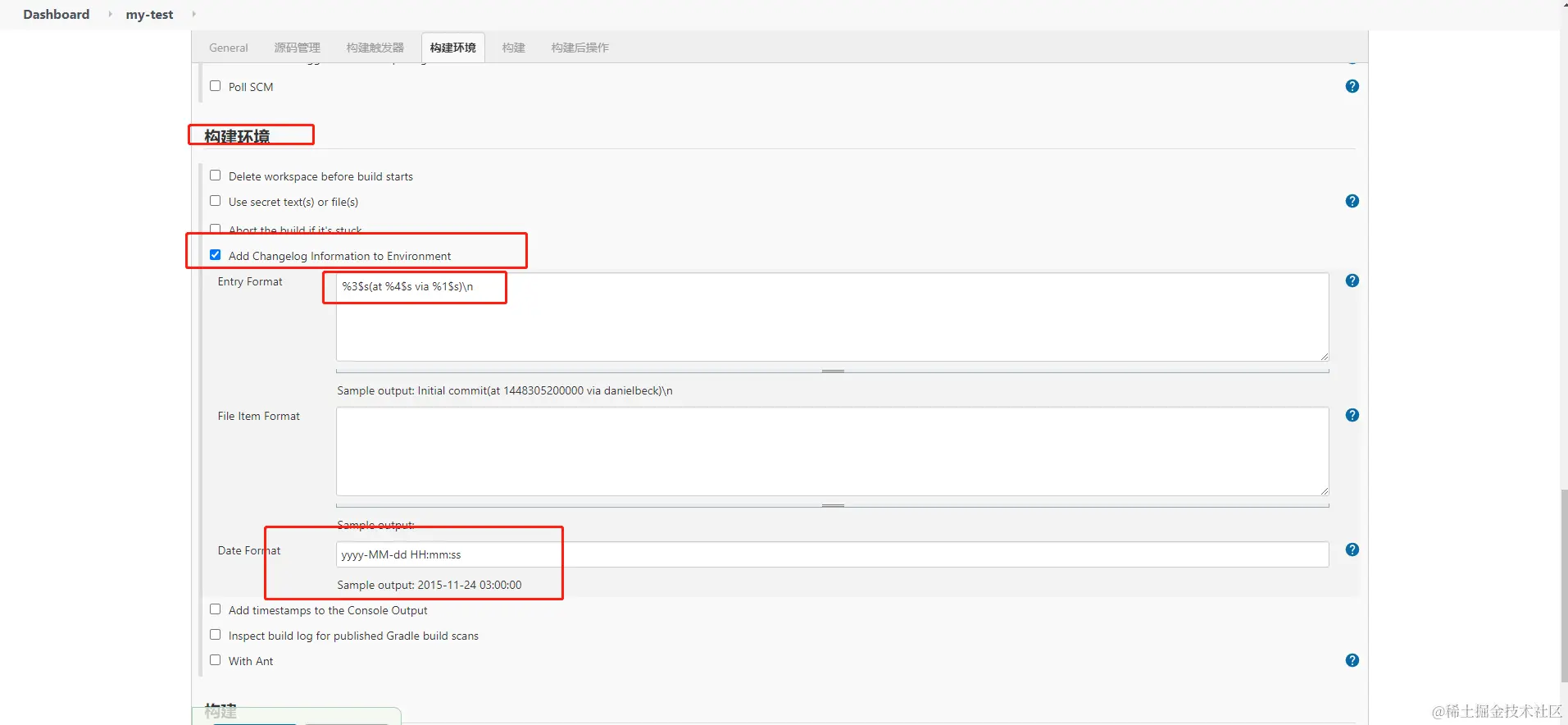
Task: Grab the File Item Format resize handle bar
Action: click(x=832, y=505)
